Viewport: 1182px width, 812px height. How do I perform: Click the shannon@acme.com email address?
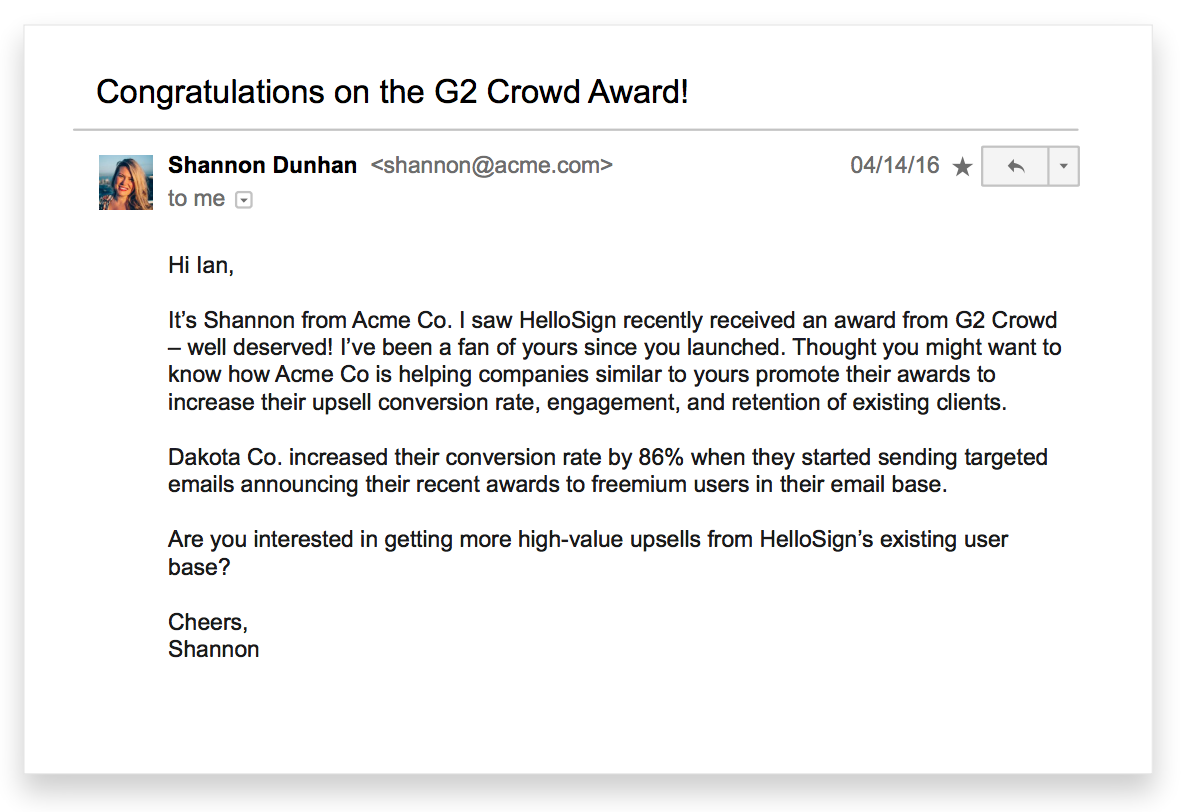(491, 165)
